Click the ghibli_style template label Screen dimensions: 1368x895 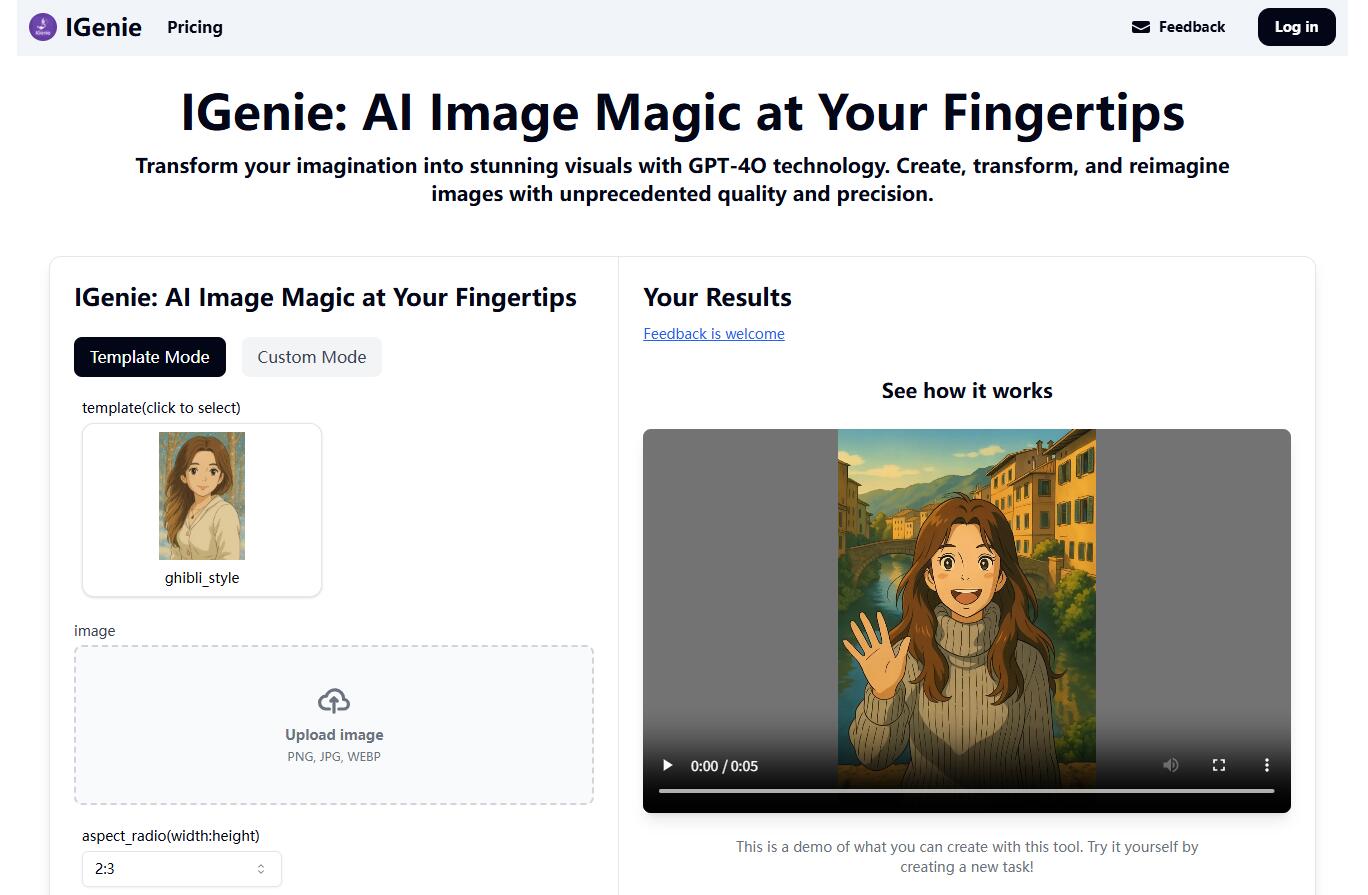coord(202,578)
